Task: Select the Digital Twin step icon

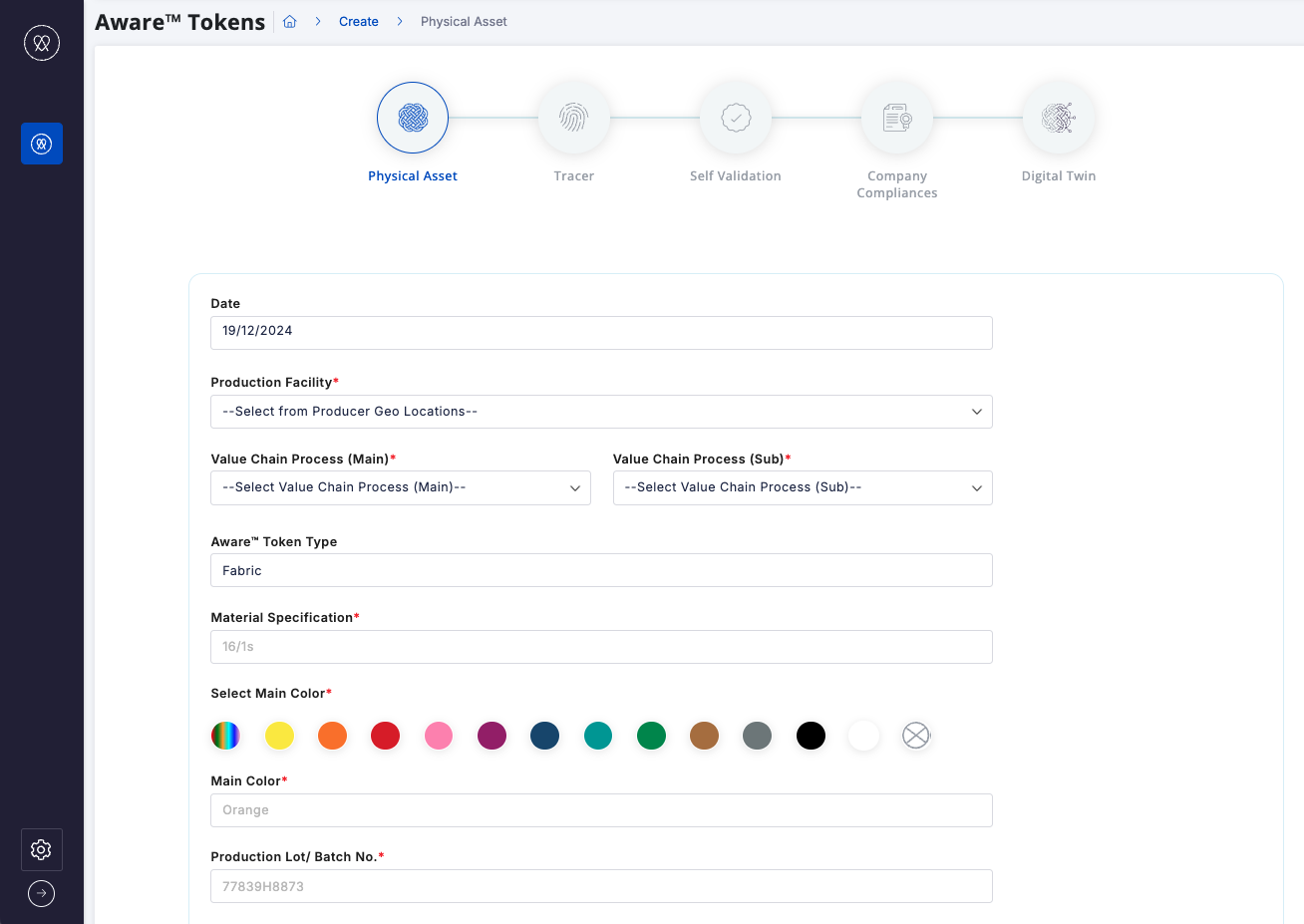Action: pyautogui.click(x=1058, y=118)
